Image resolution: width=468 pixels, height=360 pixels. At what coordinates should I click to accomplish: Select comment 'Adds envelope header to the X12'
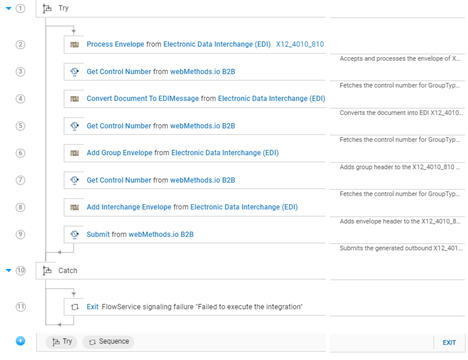(x=400, y=221)
